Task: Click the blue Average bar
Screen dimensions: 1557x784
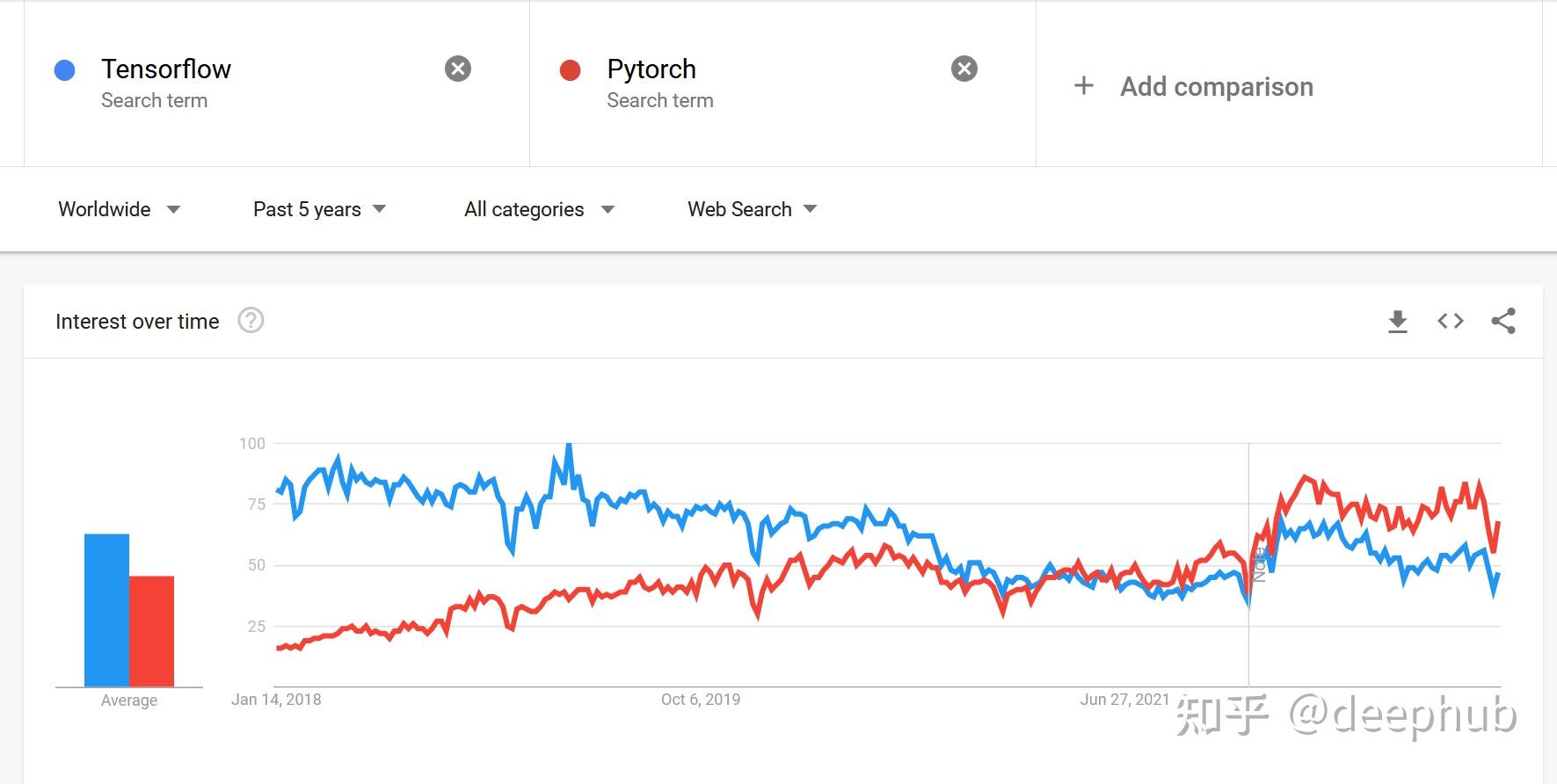Action: point(106,610)
